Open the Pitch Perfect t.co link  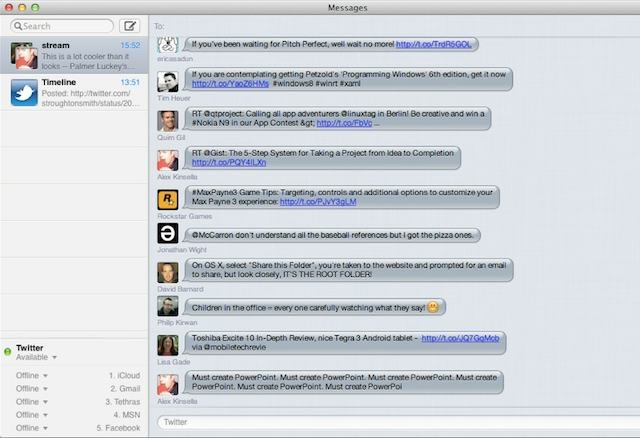[x=433, y=44]
